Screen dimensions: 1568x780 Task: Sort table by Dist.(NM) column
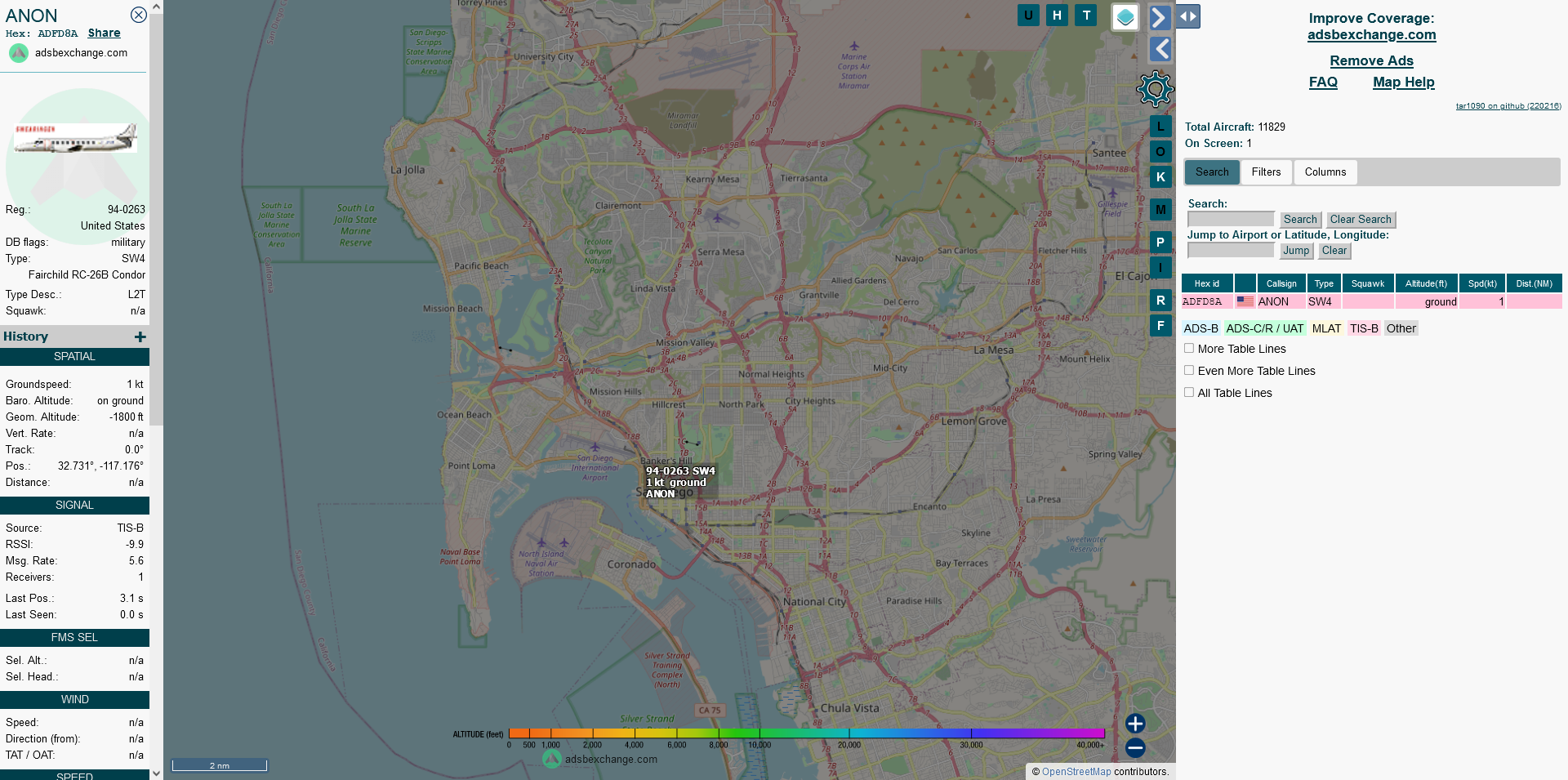tap(1534, 283)
